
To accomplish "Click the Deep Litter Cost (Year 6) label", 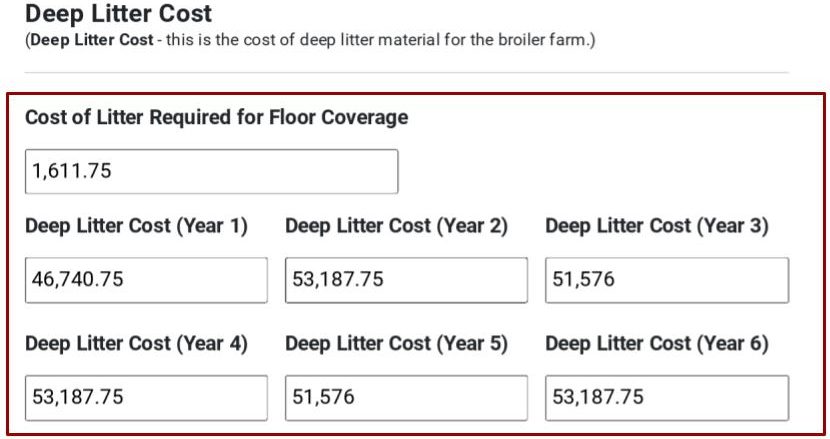I will [657, 344].
